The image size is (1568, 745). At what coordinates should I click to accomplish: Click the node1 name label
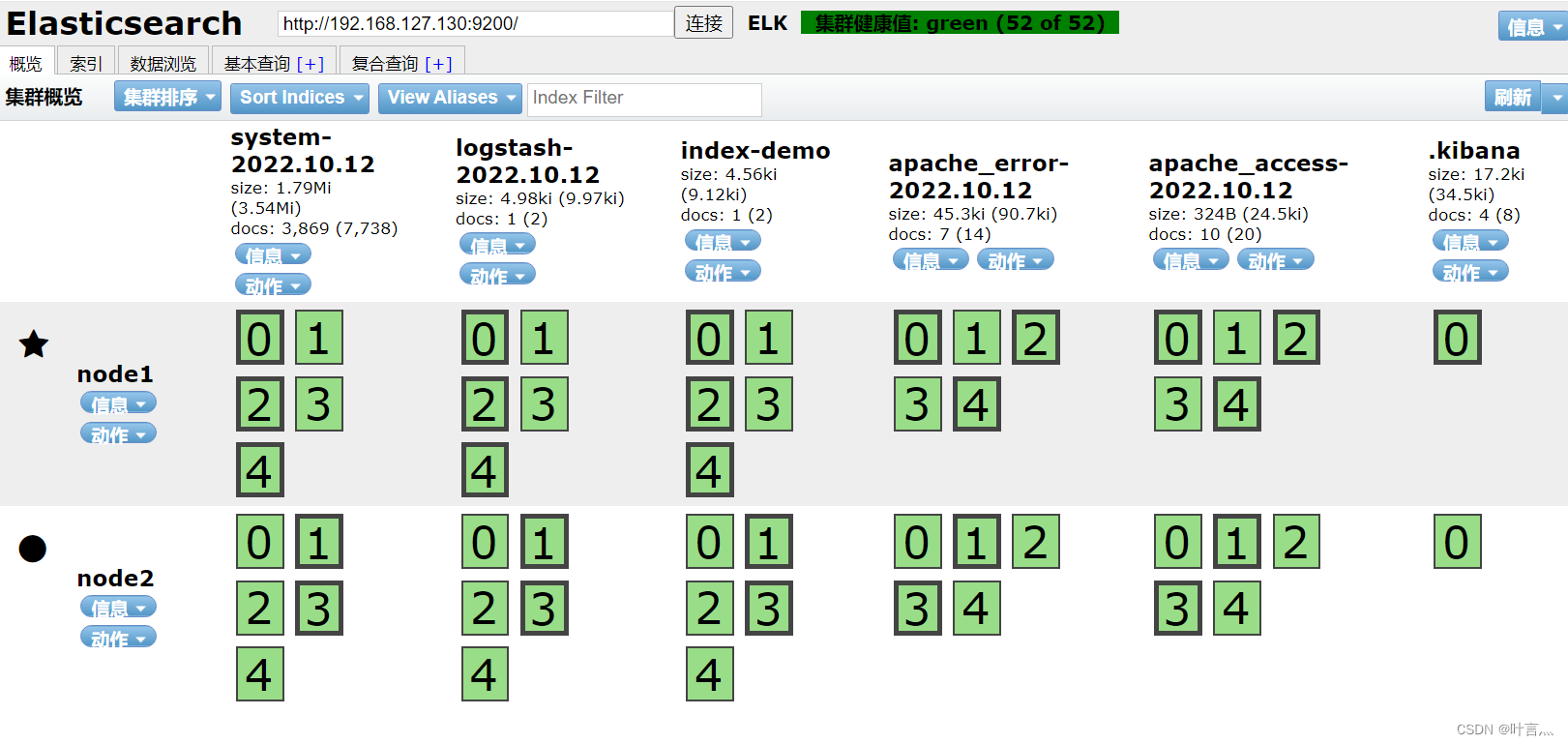click(x=115, y=373)
